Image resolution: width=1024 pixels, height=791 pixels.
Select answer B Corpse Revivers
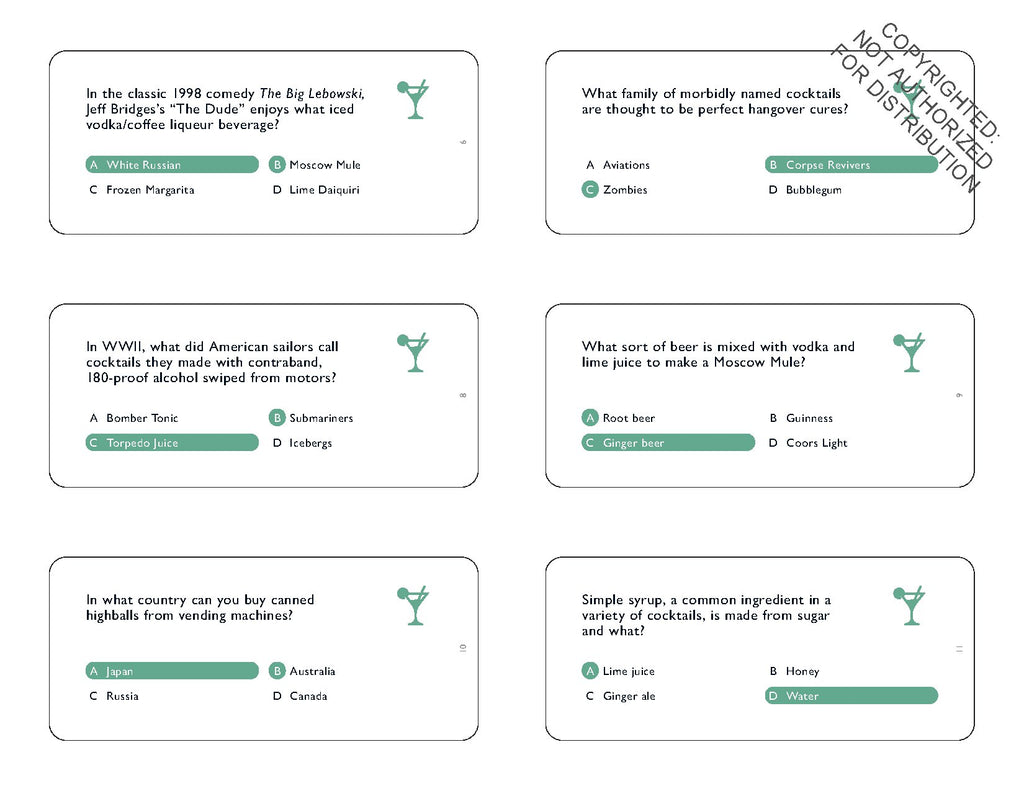pos(851,165)
